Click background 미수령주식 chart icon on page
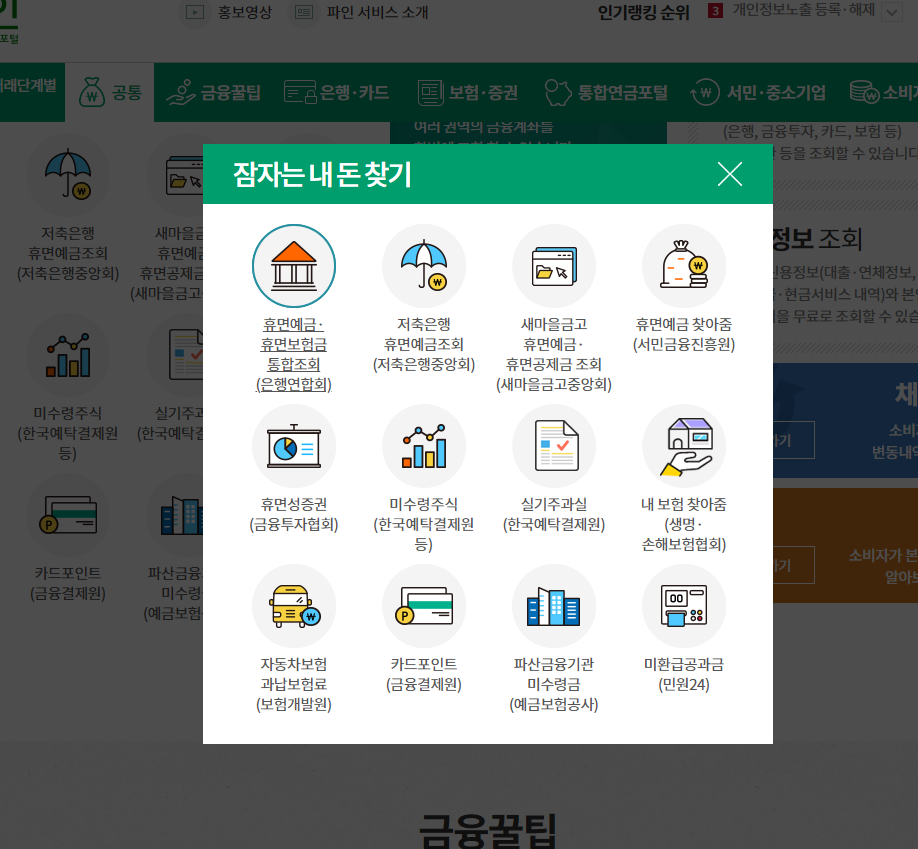918x849 pixels. click(68, 355)
